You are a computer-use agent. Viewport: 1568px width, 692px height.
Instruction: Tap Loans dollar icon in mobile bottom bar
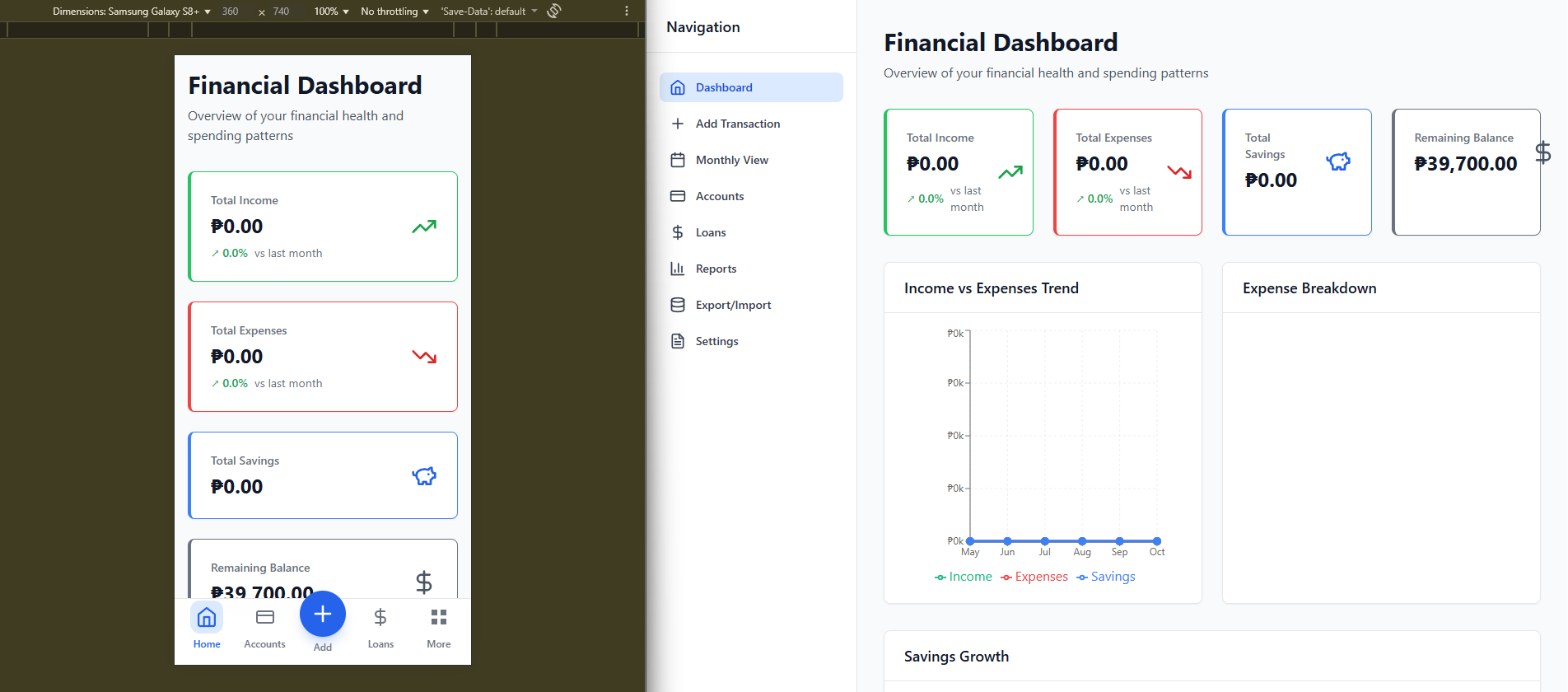click(380, 617)
